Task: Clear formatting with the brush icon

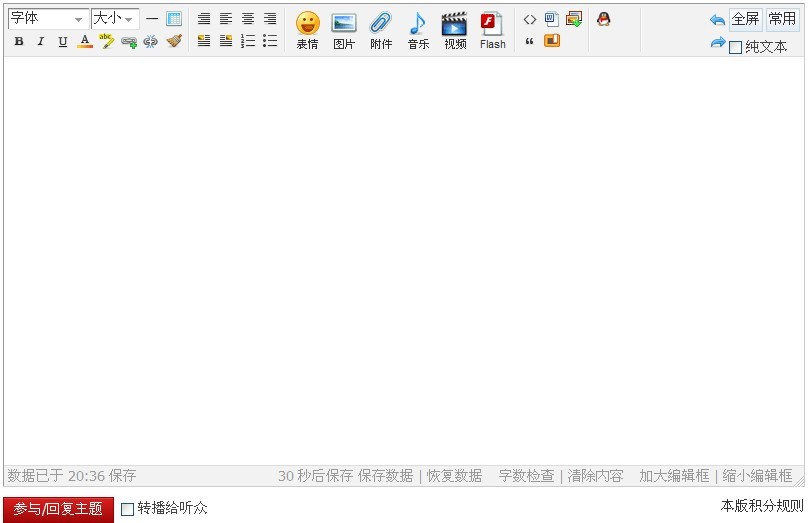Action: (x=174, y=41)
